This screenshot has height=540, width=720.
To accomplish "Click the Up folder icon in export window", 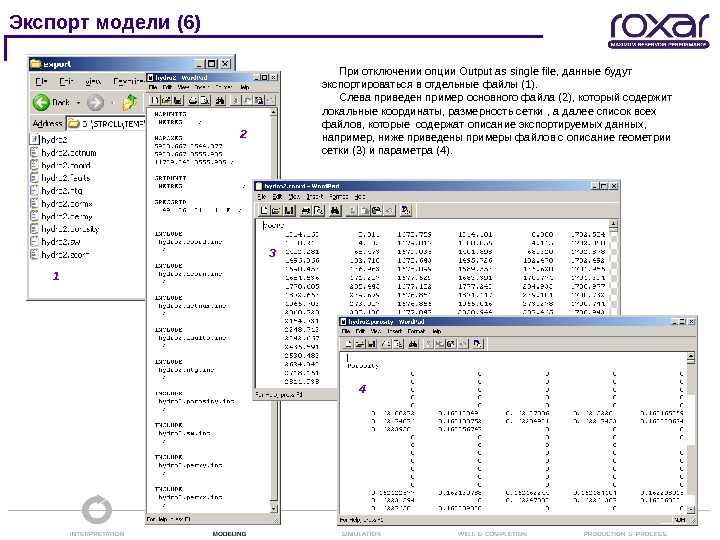I will click(129, 102).
